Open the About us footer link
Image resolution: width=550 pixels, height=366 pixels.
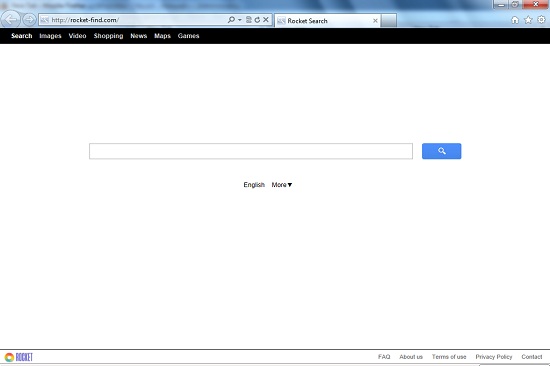[x=411, y=357]
